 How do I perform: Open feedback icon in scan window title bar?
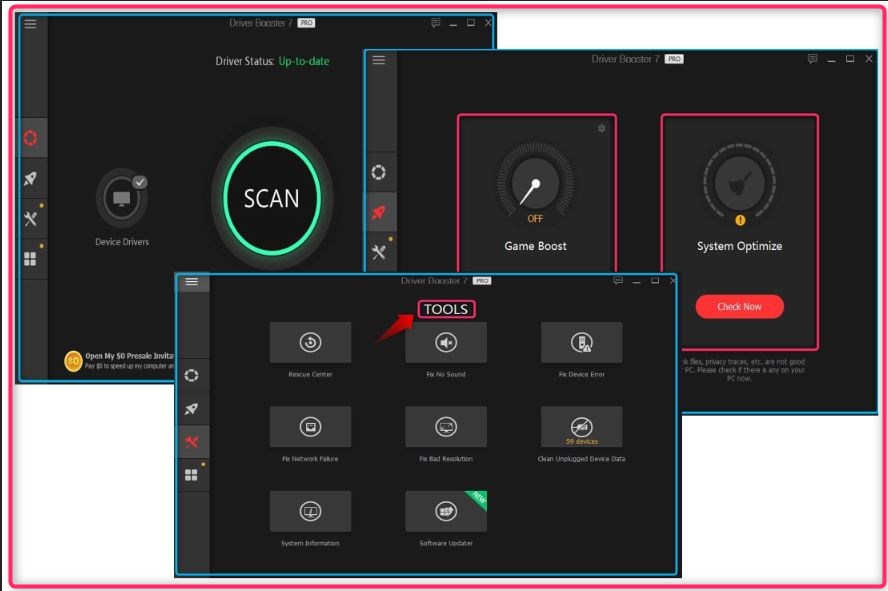click(x=436, y=23)
